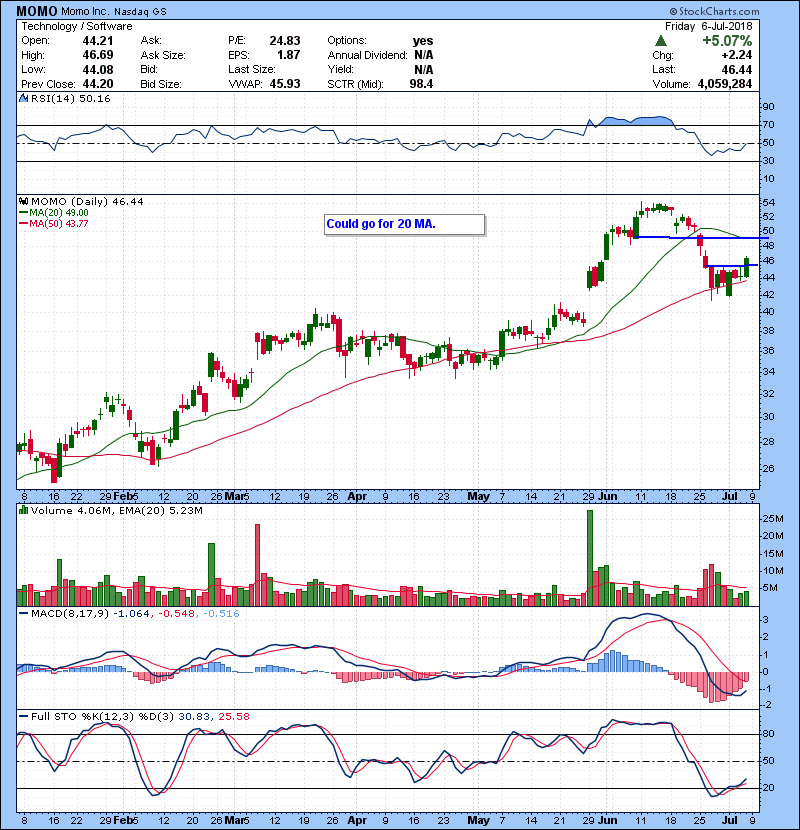Screen dimensions: 800x830
Task: Click the MA(50) 43.77 legend text
Action: click(x=59, y=224)
